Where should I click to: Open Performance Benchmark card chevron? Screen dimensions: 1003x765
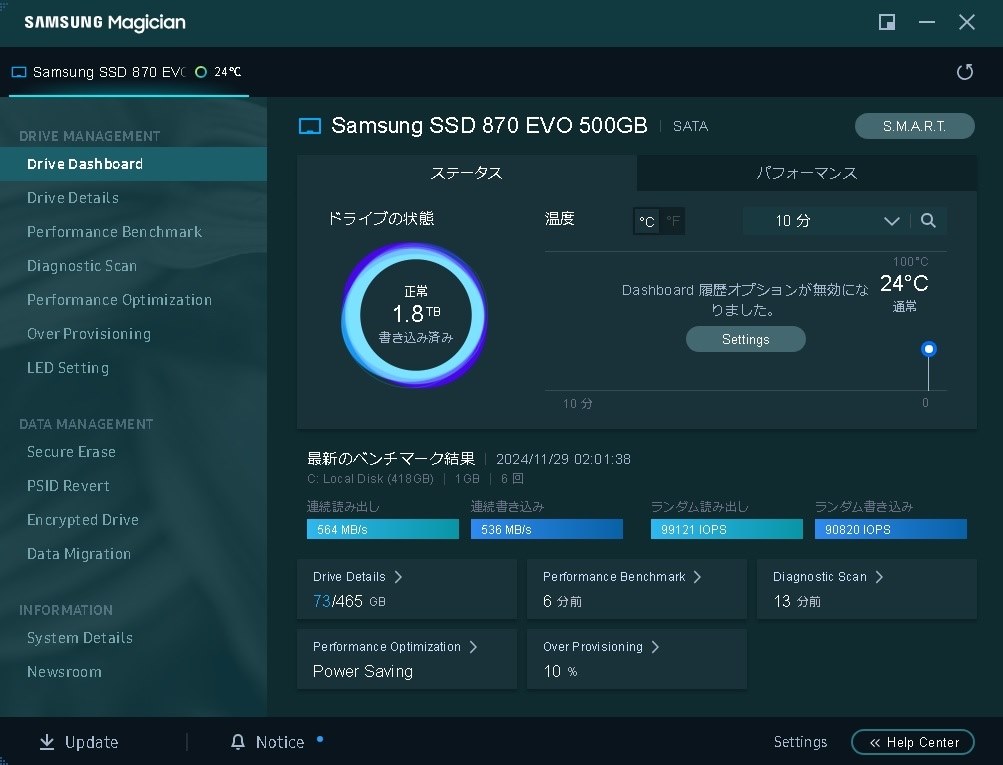click(697, 577)
